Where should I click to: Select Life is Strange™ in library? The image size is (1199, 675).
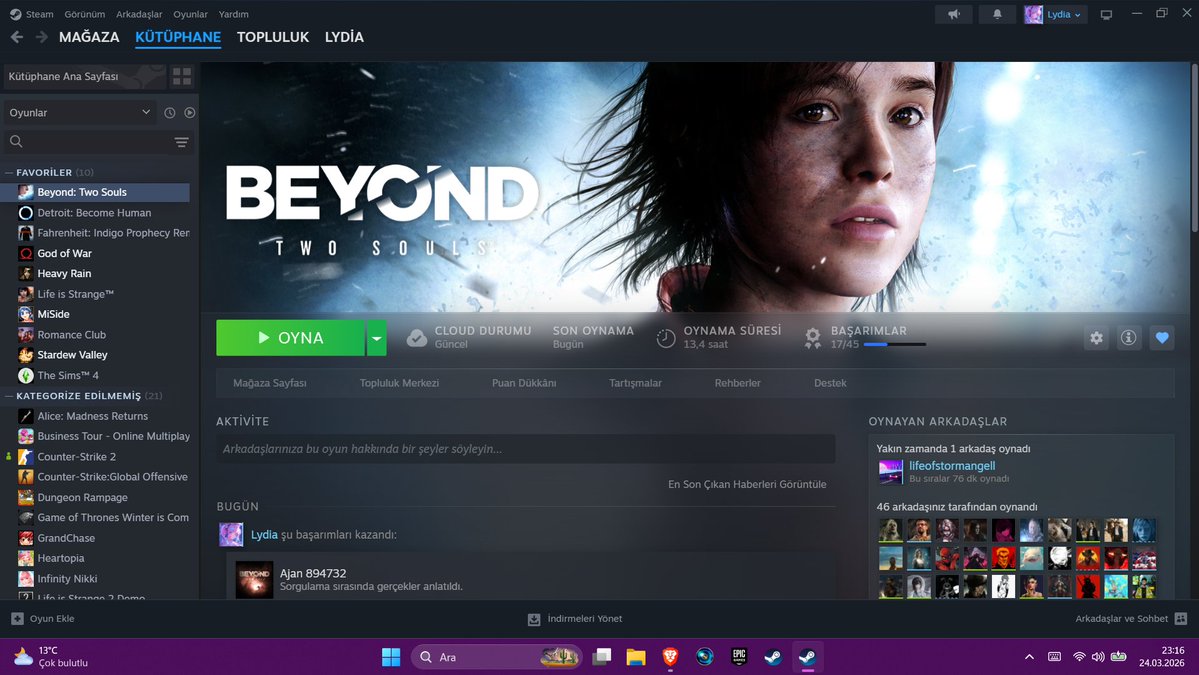click(95, 294)
